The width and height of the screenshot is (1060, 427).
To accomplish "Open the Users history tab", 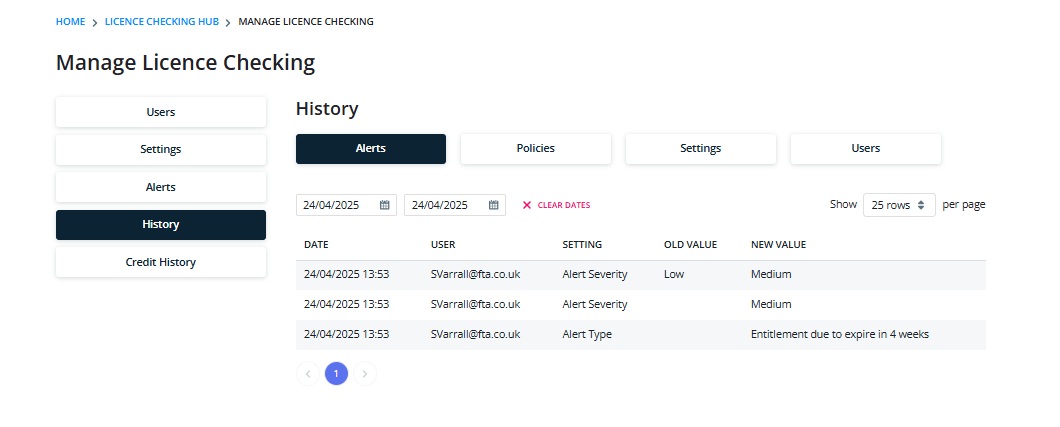I will tap(865, 149).
